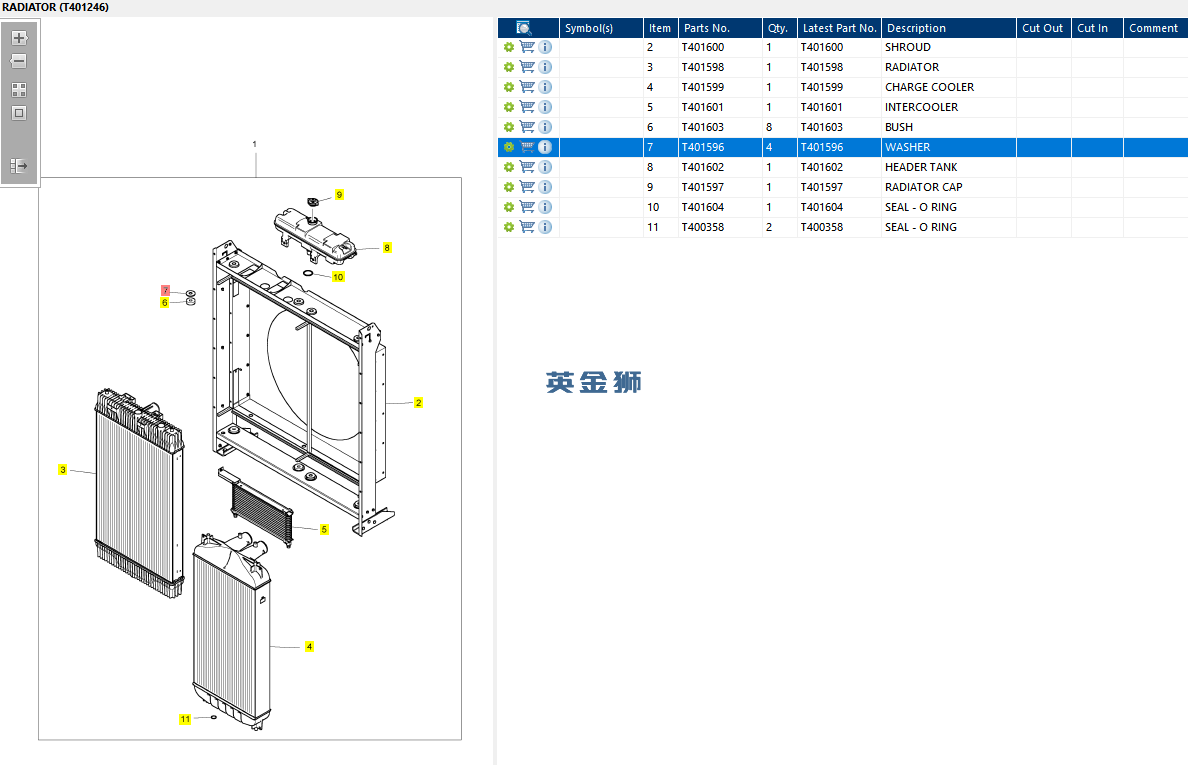Screen dimensions: 1188x765
Task: Show info for HEADER TANK row
Action: (x=545, y=167)
